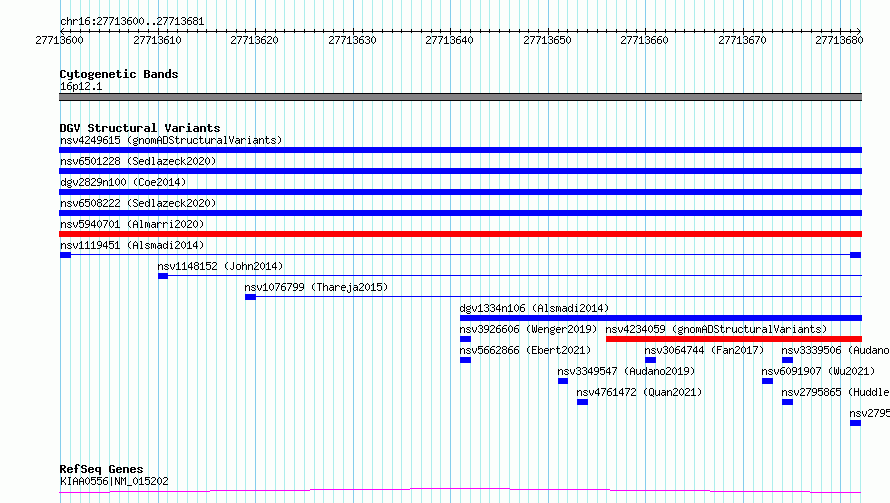Click the blue block under nsv1148152

[x=163, y=276]
